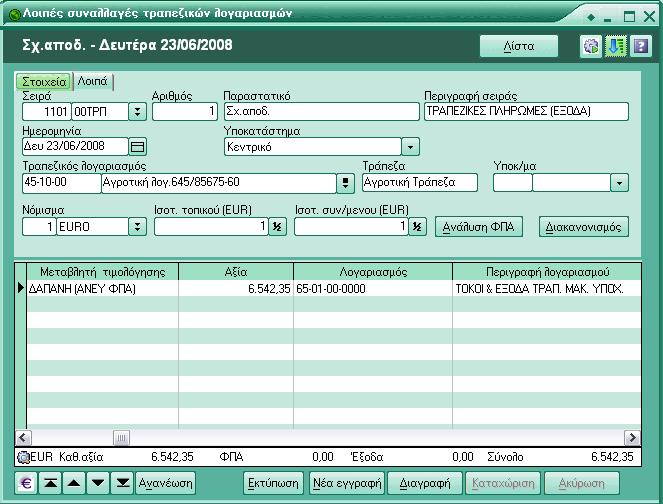Select the value cell 6.542,35 in grid
The height and width of the screenshot is (504, 663).
(x=236, y=289)
